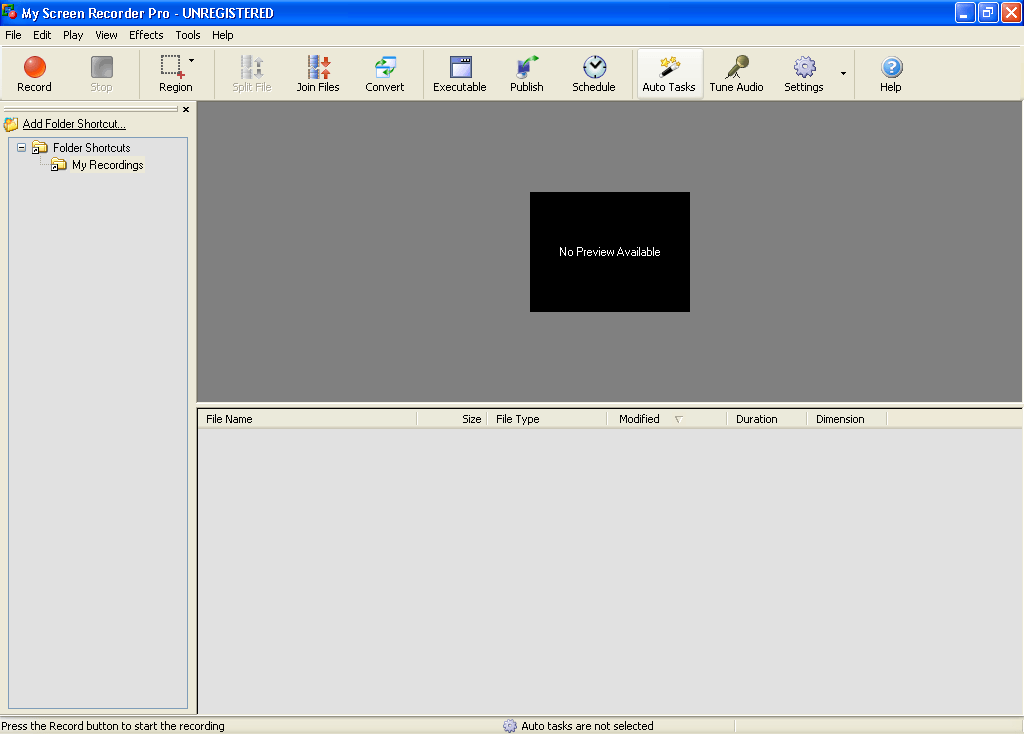Viewport: 1024px width, 734px height.
Task: Open the Join Files tool
Action: 318,73
